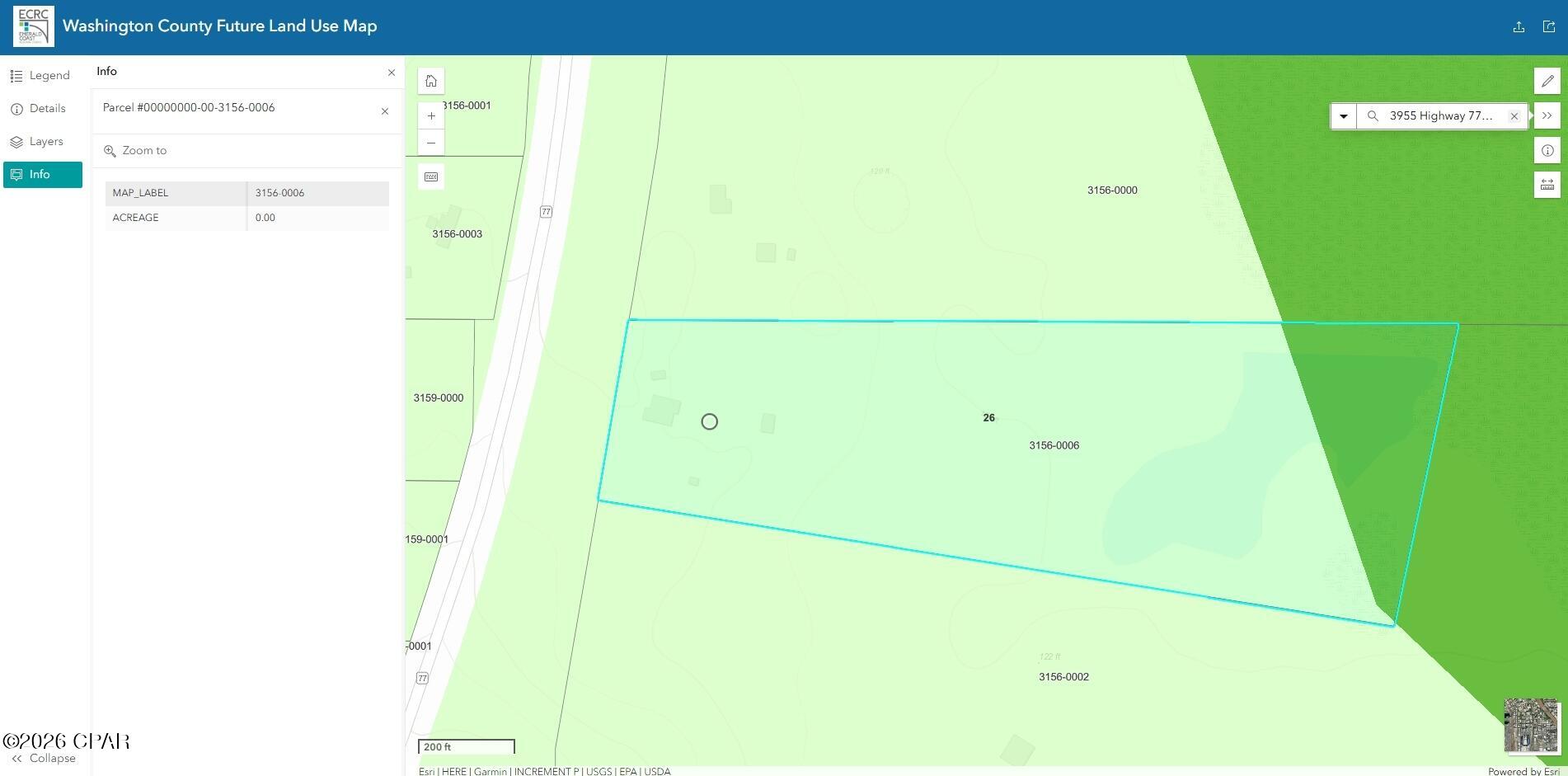Image resolution: width=1568 pixels, height=776 pixels.
Task: Click the search magnifier icon
Action: [x=1373, y=116]
